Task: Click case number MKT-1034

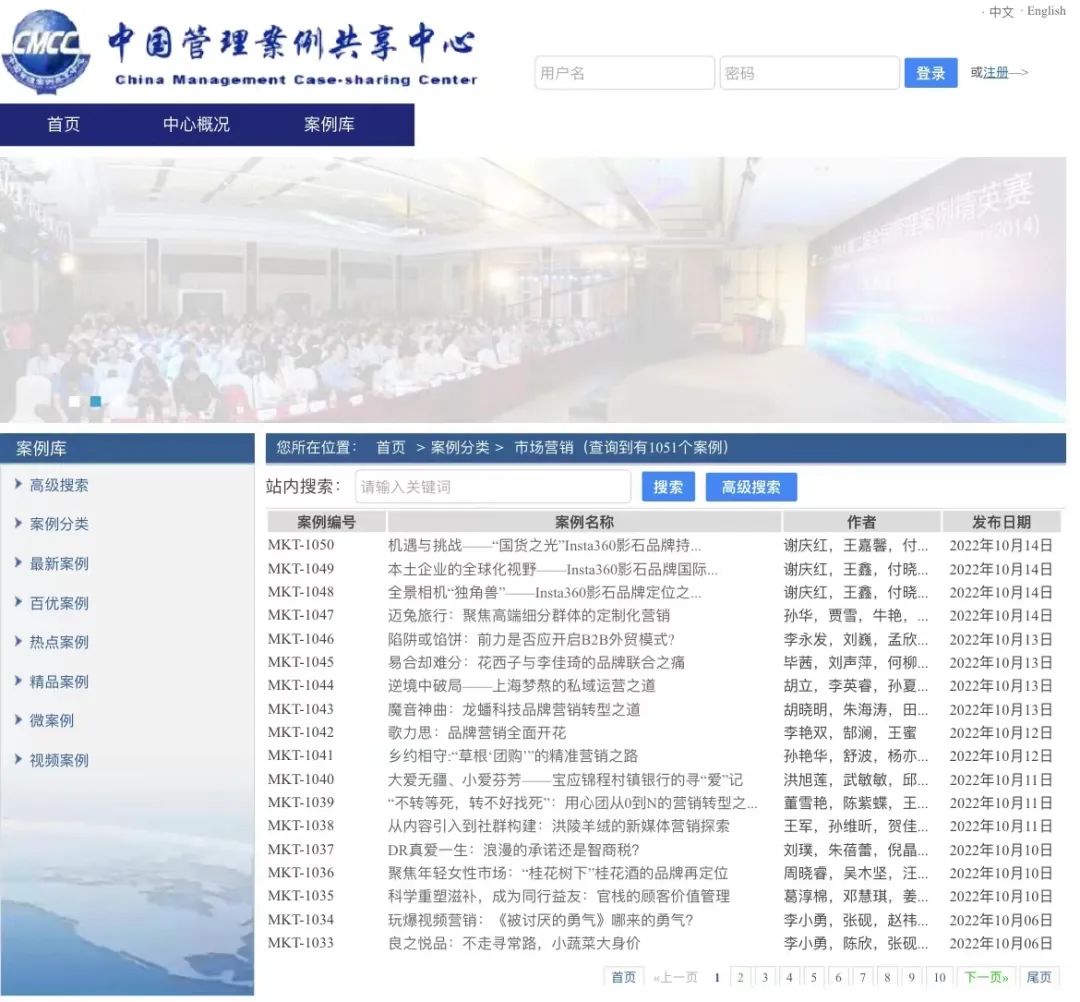Action: pos(301,919)
